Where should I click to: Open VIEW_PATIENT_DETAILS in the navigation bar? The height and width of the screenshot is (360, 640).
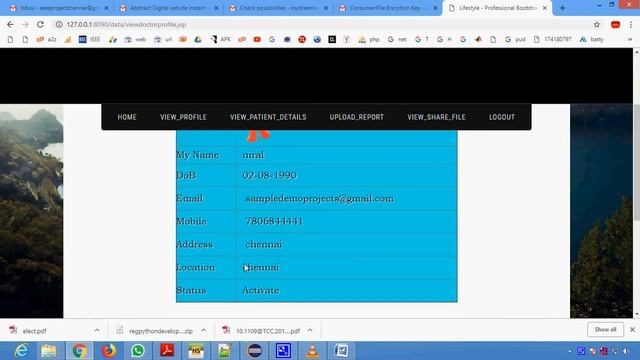(x=268, y=117)
